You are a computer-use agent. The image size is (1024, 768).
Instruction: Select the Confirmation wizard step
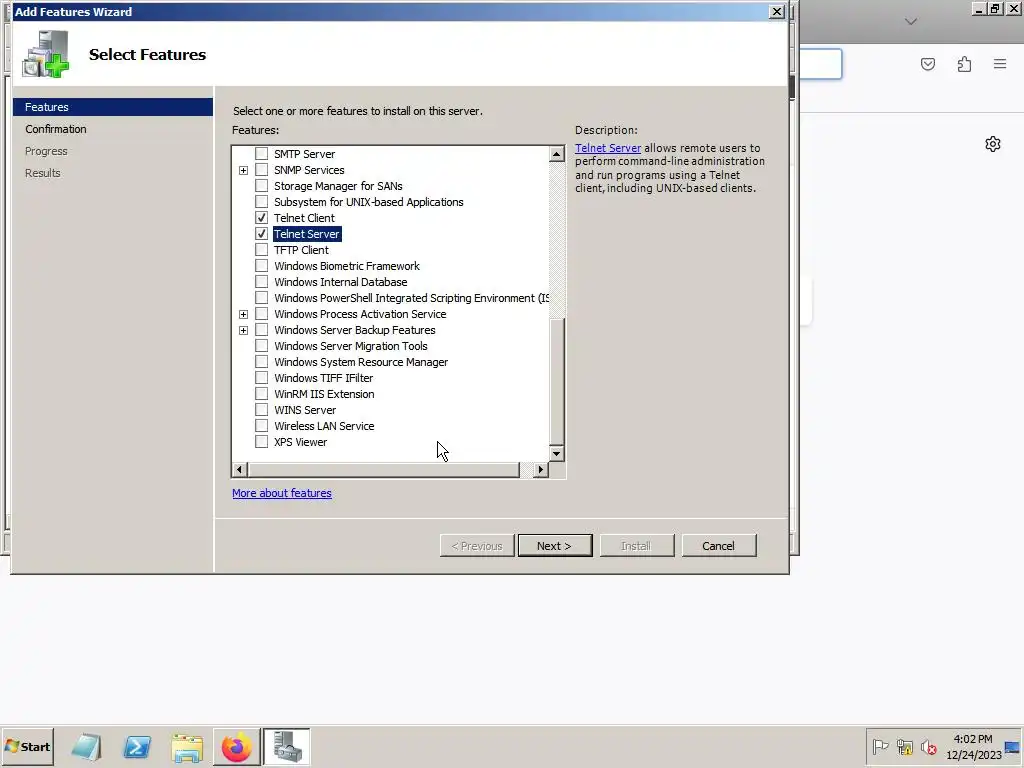coord(56,129)
